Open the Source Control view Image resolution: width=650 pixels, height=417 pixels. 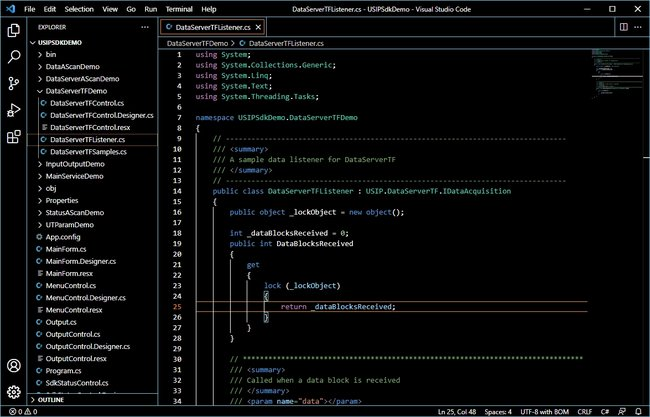coord(14,84)
